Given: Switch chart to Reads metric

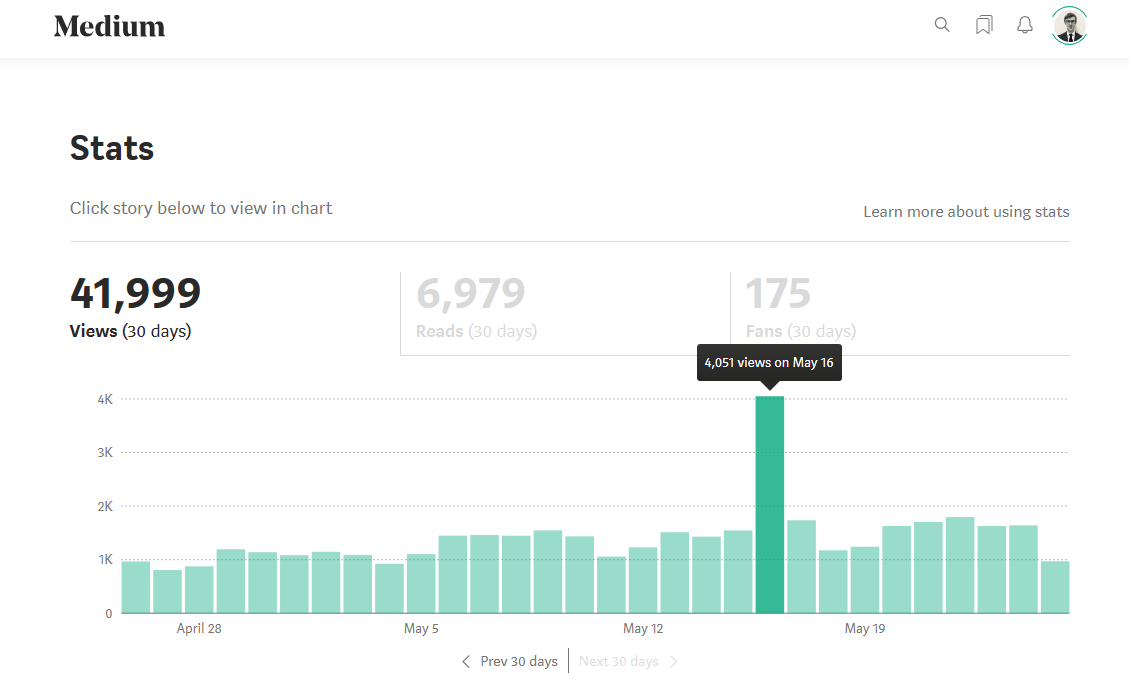Looking at the screenshot, I should click(477, 307).
